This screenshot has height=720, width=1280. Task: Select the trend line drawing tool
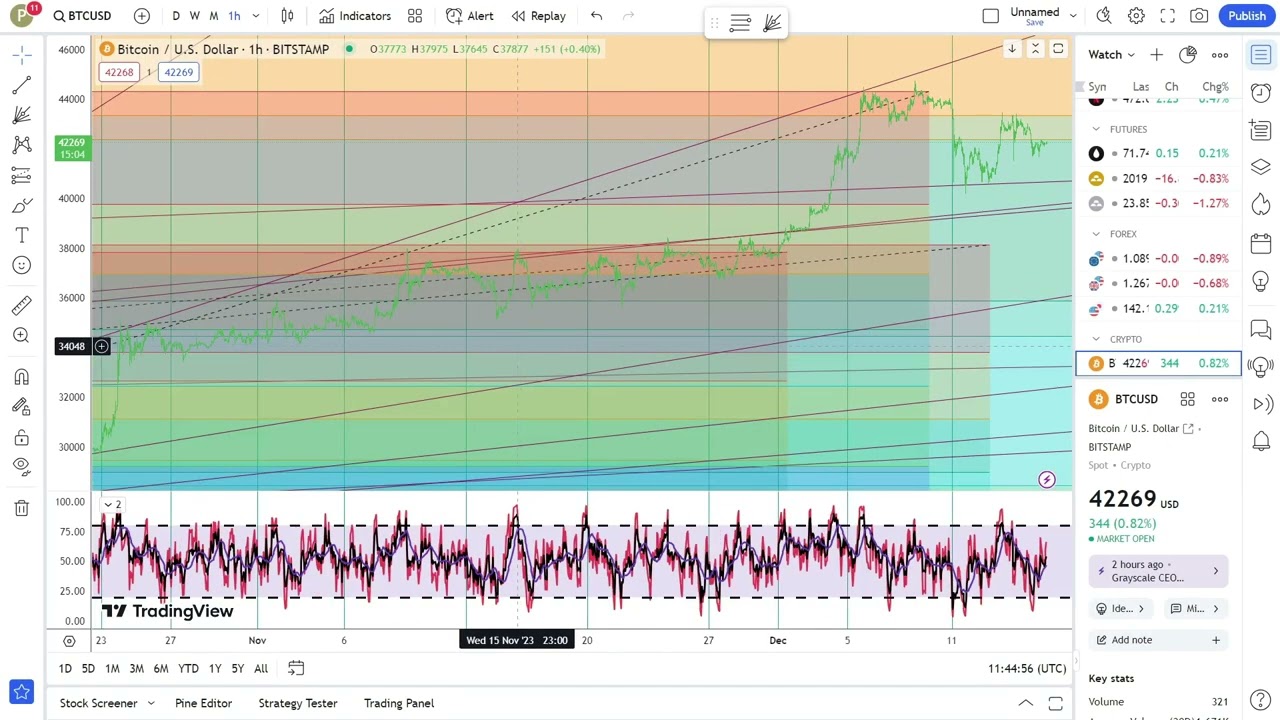pos(21,86)
